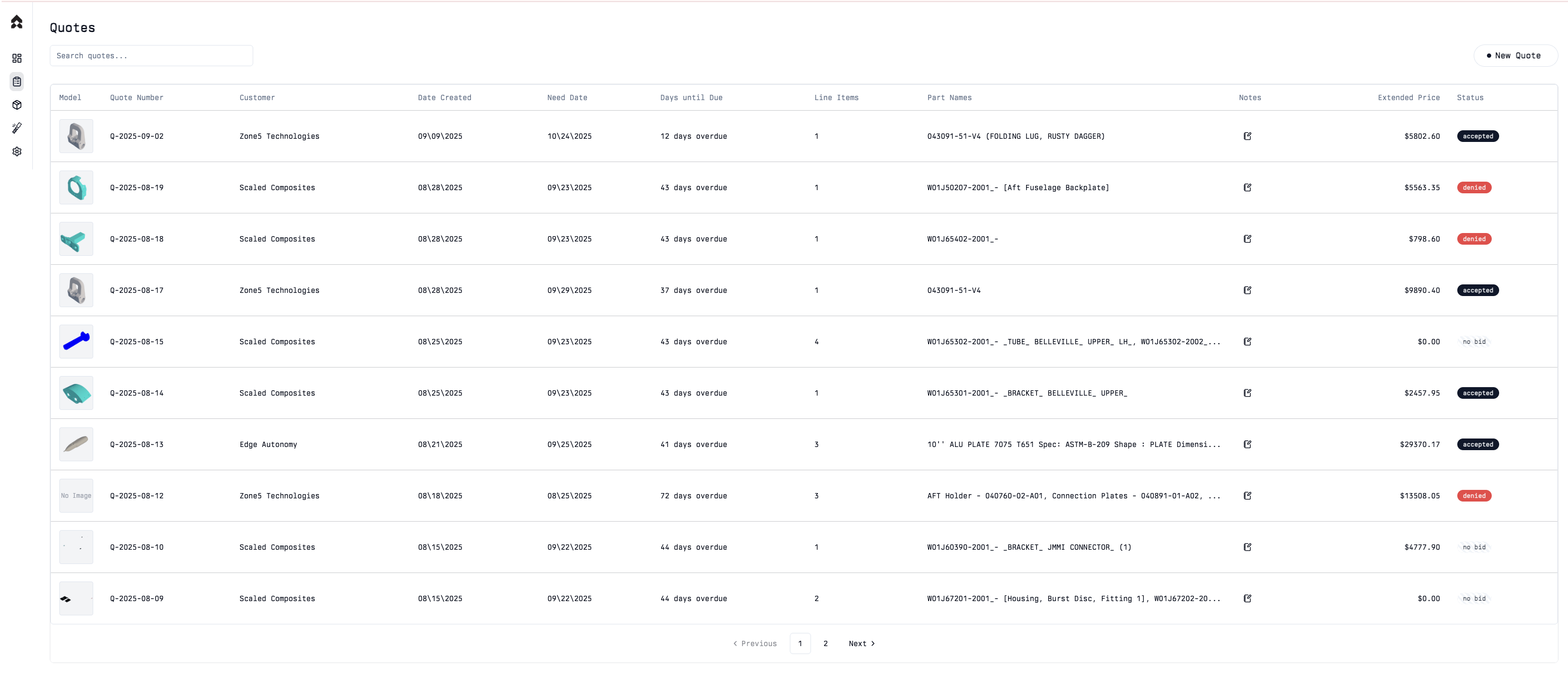Viewport: 1568px width, 680px height.
Task: Click the app logo at top left
Action: tap(17, 22)
